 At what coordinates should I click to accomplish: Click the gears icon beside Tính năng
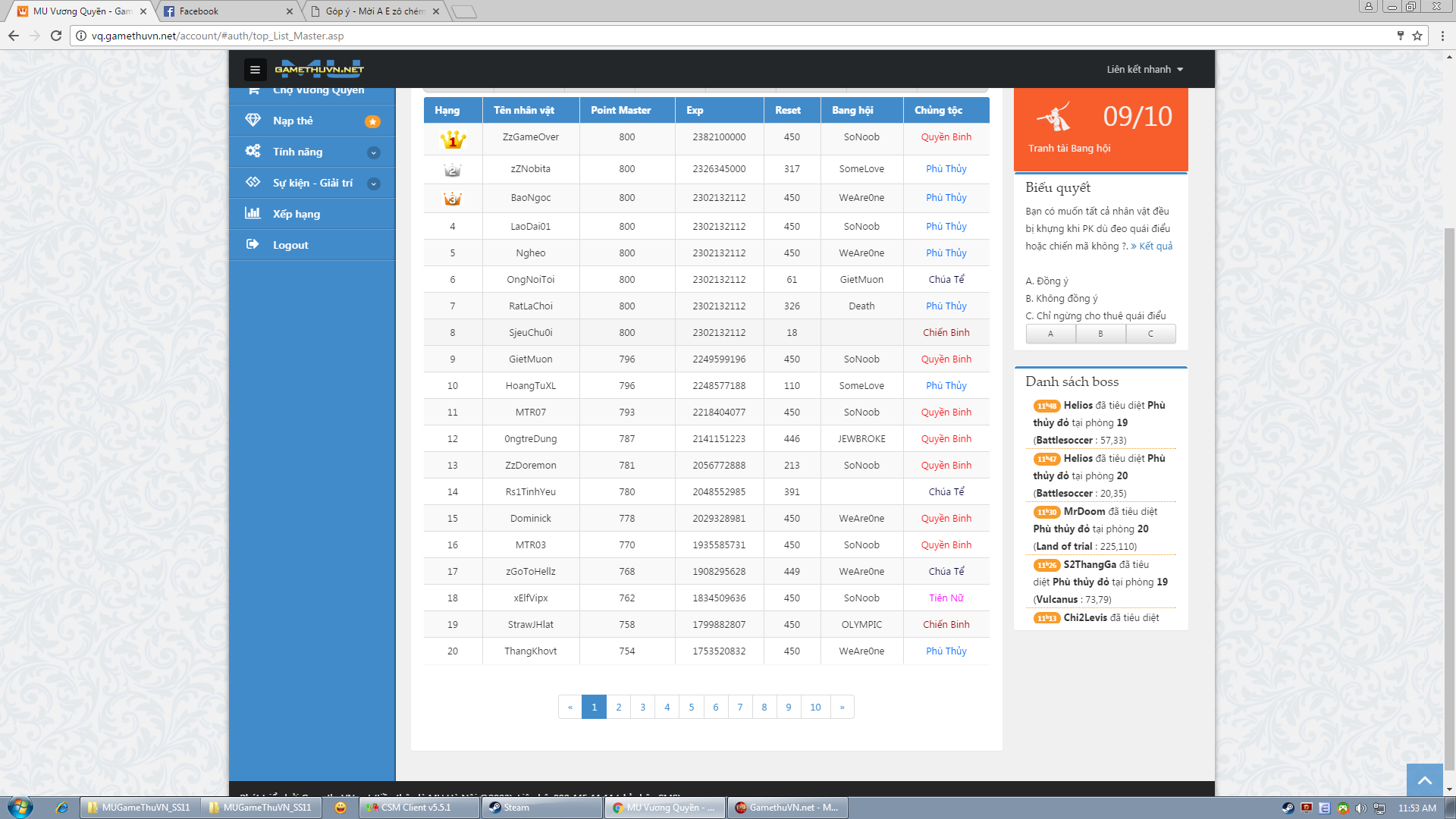(253, 152)
